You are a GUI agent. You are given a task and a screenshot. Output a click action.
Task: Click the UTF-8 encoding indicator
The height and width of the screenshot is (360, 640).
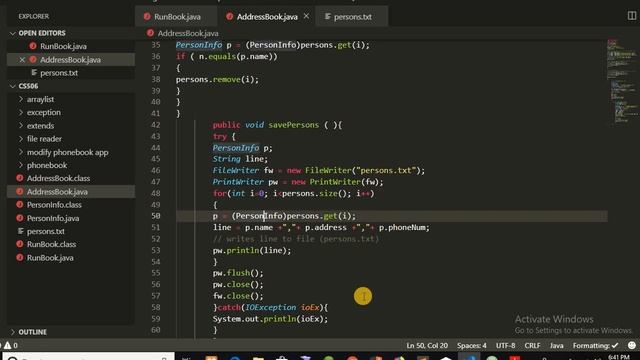point(505,345)
